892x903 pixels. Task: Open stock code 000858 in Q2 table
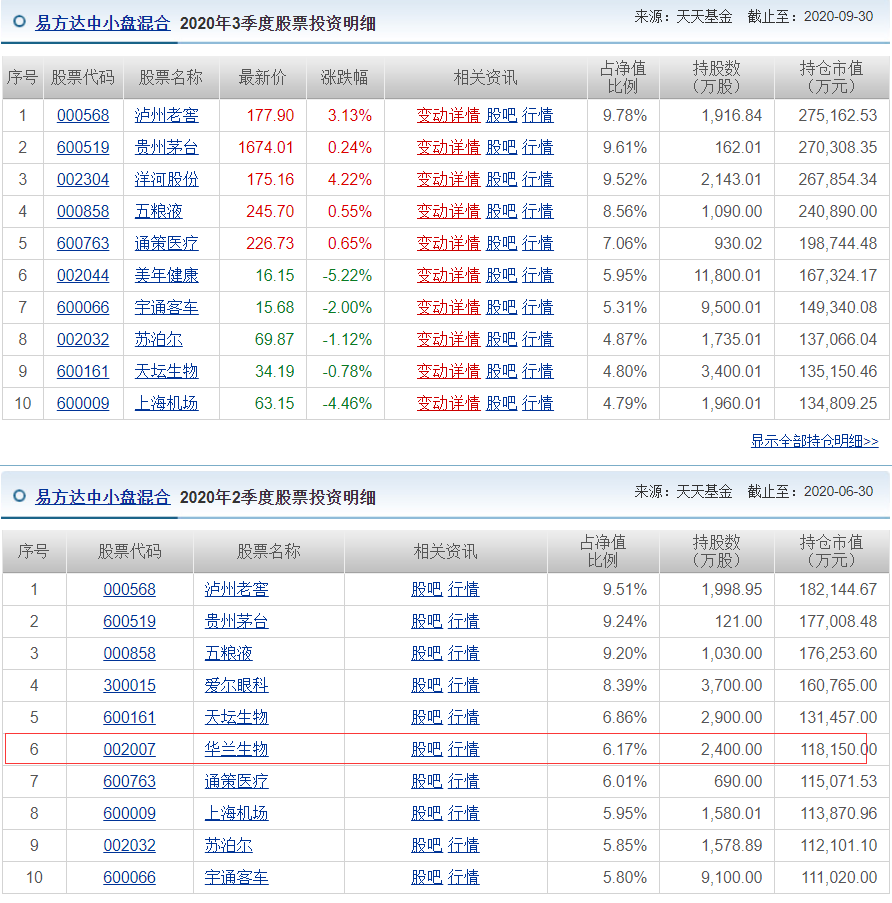[x=130, y=653]
